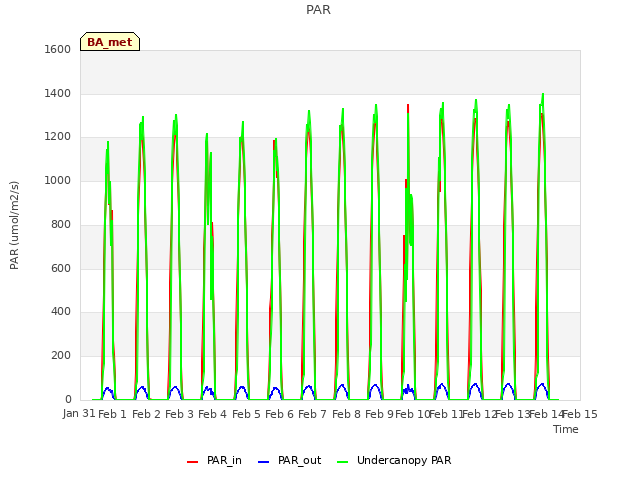Click the blue PAR_out hump on Feb 1
This screenshot has height=480, width=640.
[108, 391]
